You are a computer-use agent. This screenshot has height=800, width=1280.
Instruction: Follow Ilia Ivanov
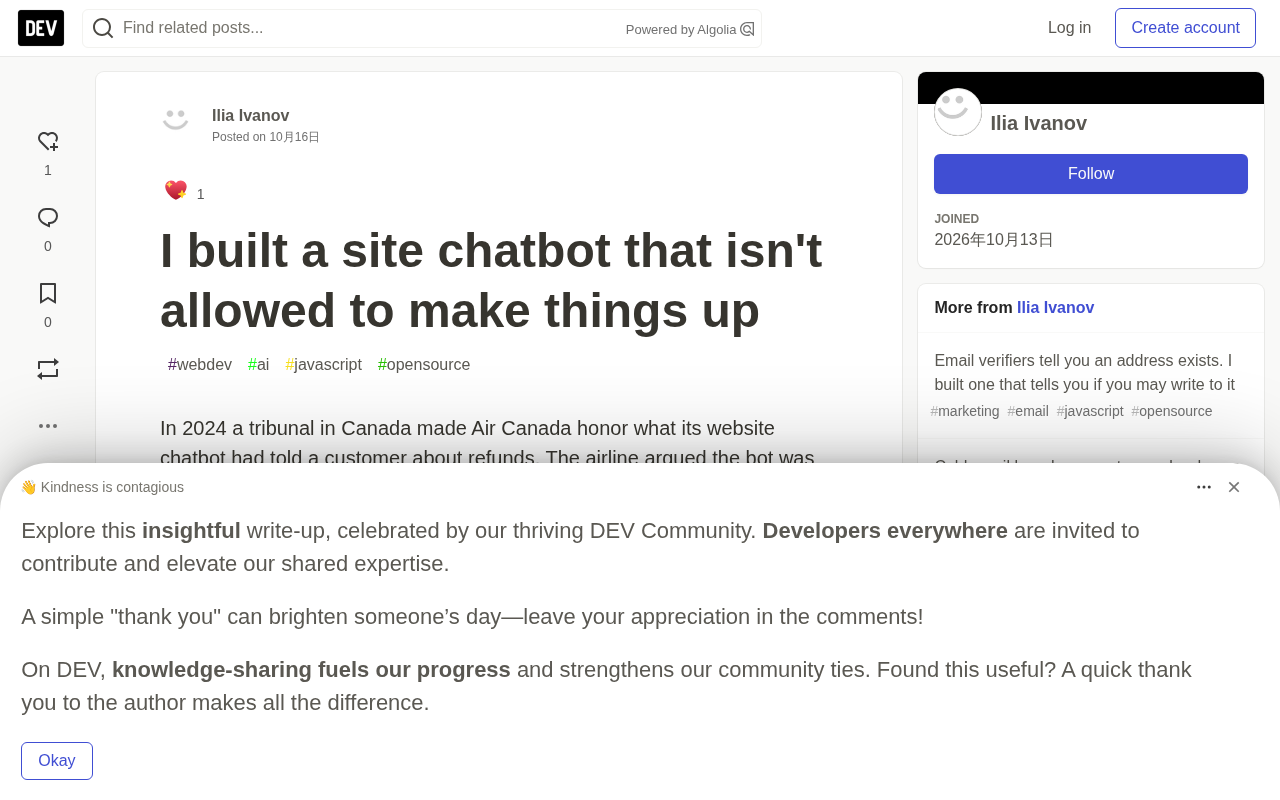point(1091,174)
